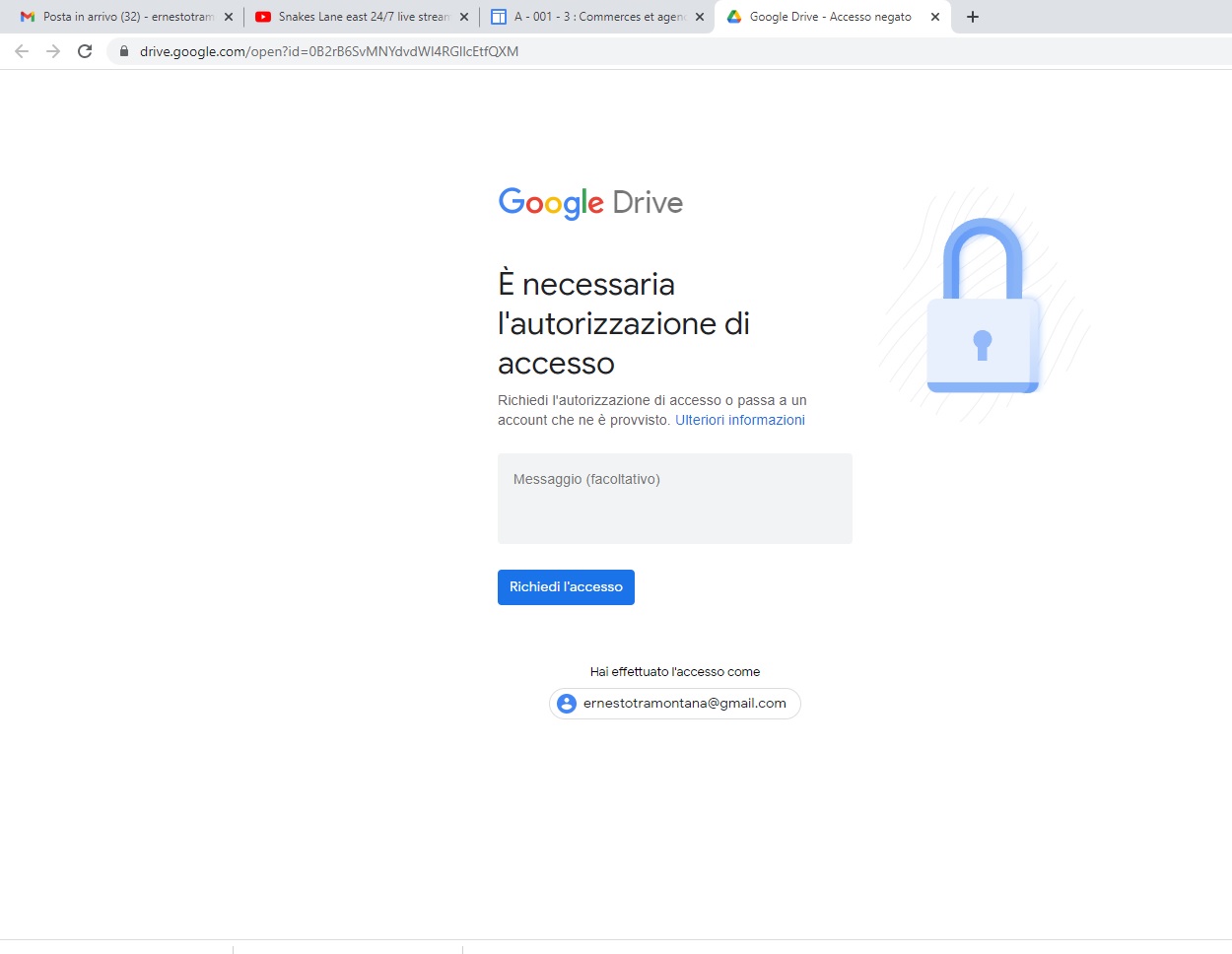
Task: Click the padlock site info icon
Action: point(124,51)
